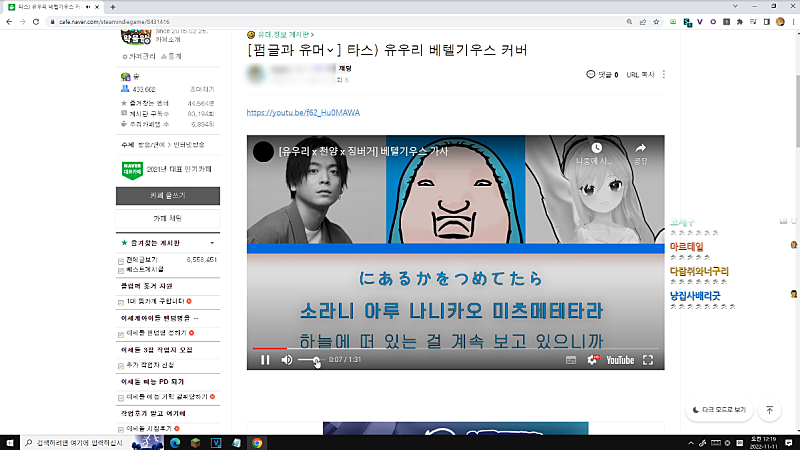Click user 마르테일 in the side list
This screenshot has width=800, height=450.
[x=687, y=246]
